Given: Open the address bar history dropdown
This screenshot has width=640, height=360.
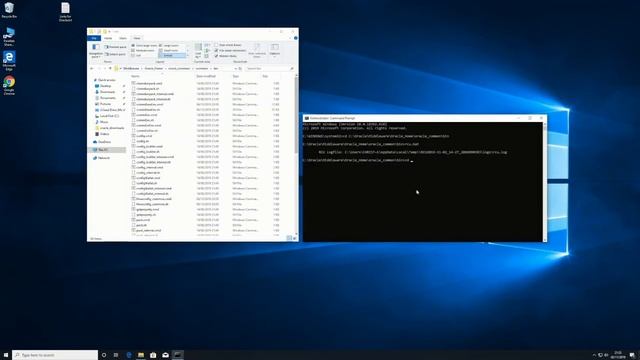Looking at the screenshot, I should click(x=235, y=69).
